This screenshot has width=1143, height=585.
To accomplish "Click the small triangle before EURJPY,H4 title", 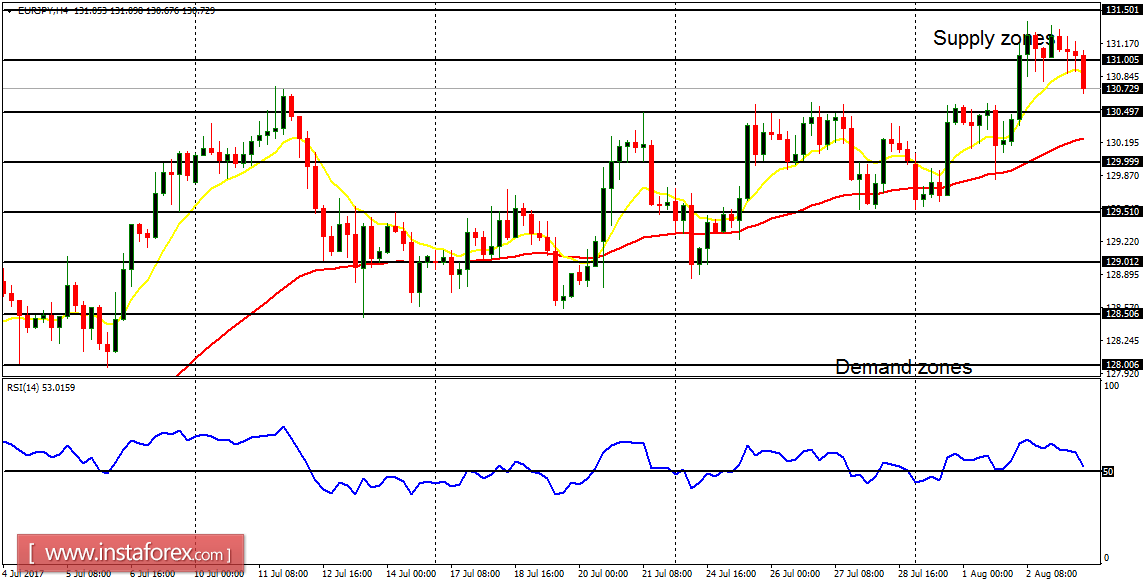I will [x=8, y=12].
